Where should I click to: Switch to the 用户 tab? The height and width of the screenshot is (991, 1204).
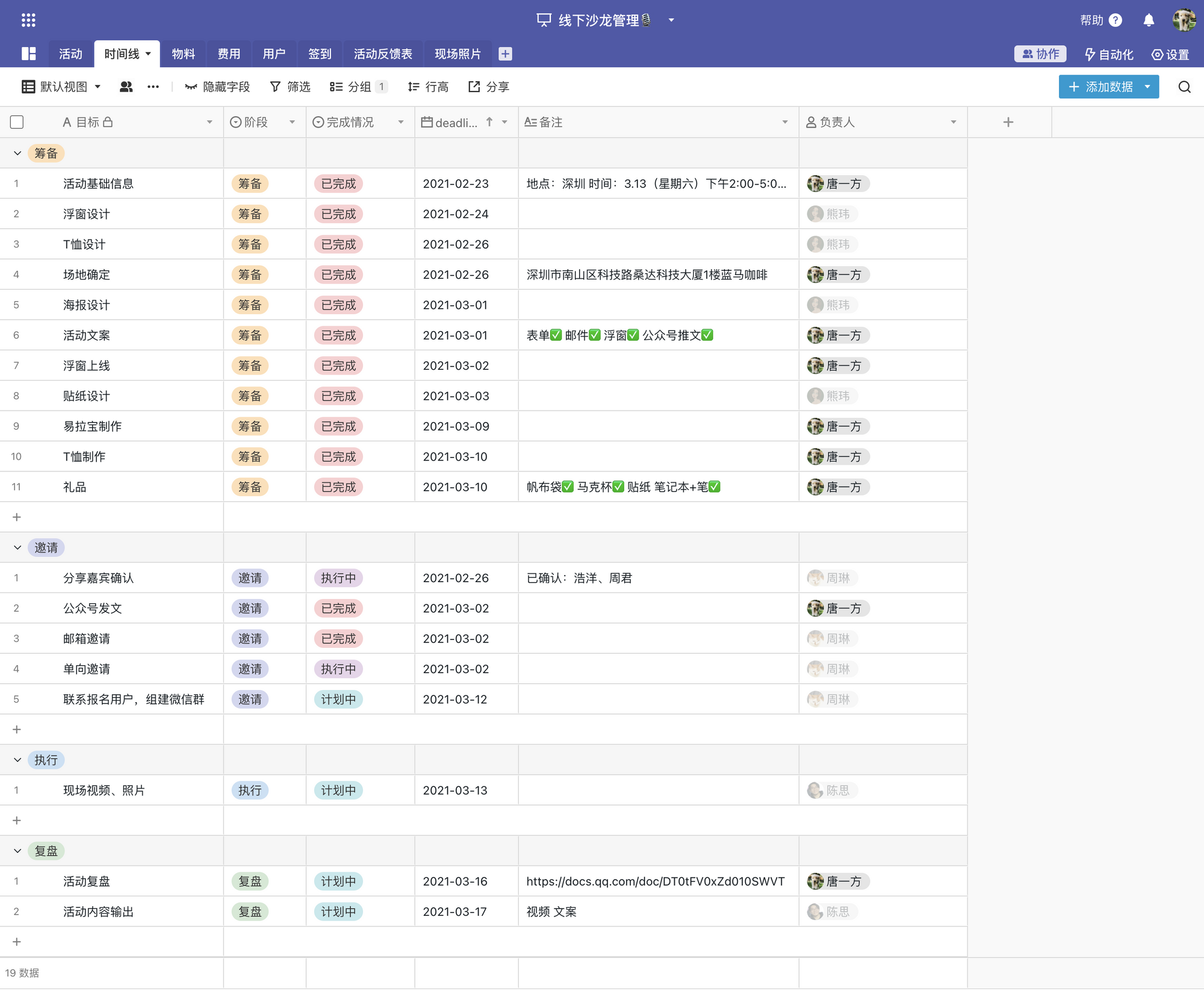coord(274,54)
